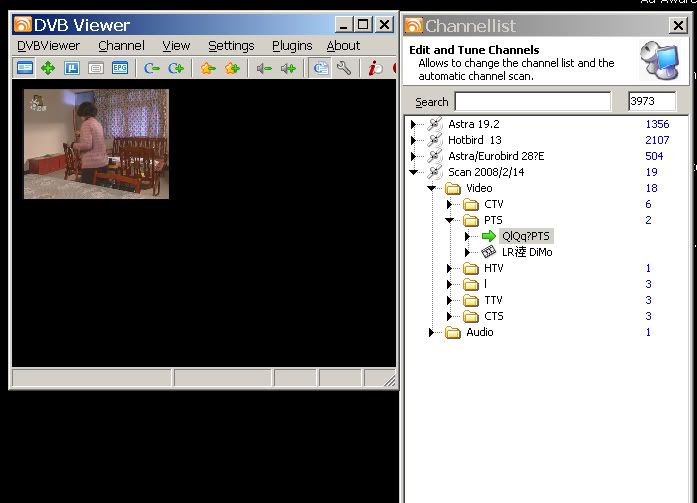Viewport: 697px width, 503px height.
Task: Click the 2107 count for Hotbird 13
Action: 657,140
